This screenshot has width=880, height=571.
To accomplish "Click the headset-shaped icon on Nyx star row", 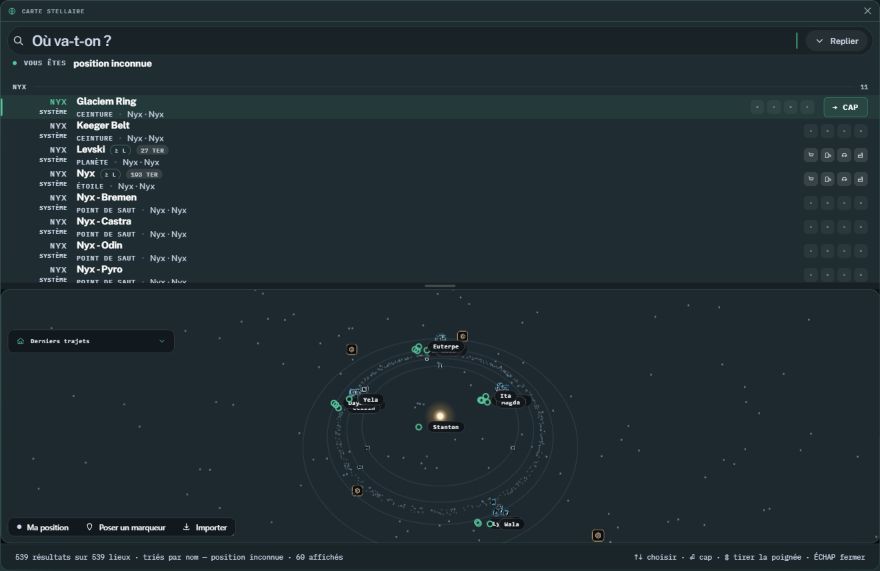I will click(x=844, y=179).
